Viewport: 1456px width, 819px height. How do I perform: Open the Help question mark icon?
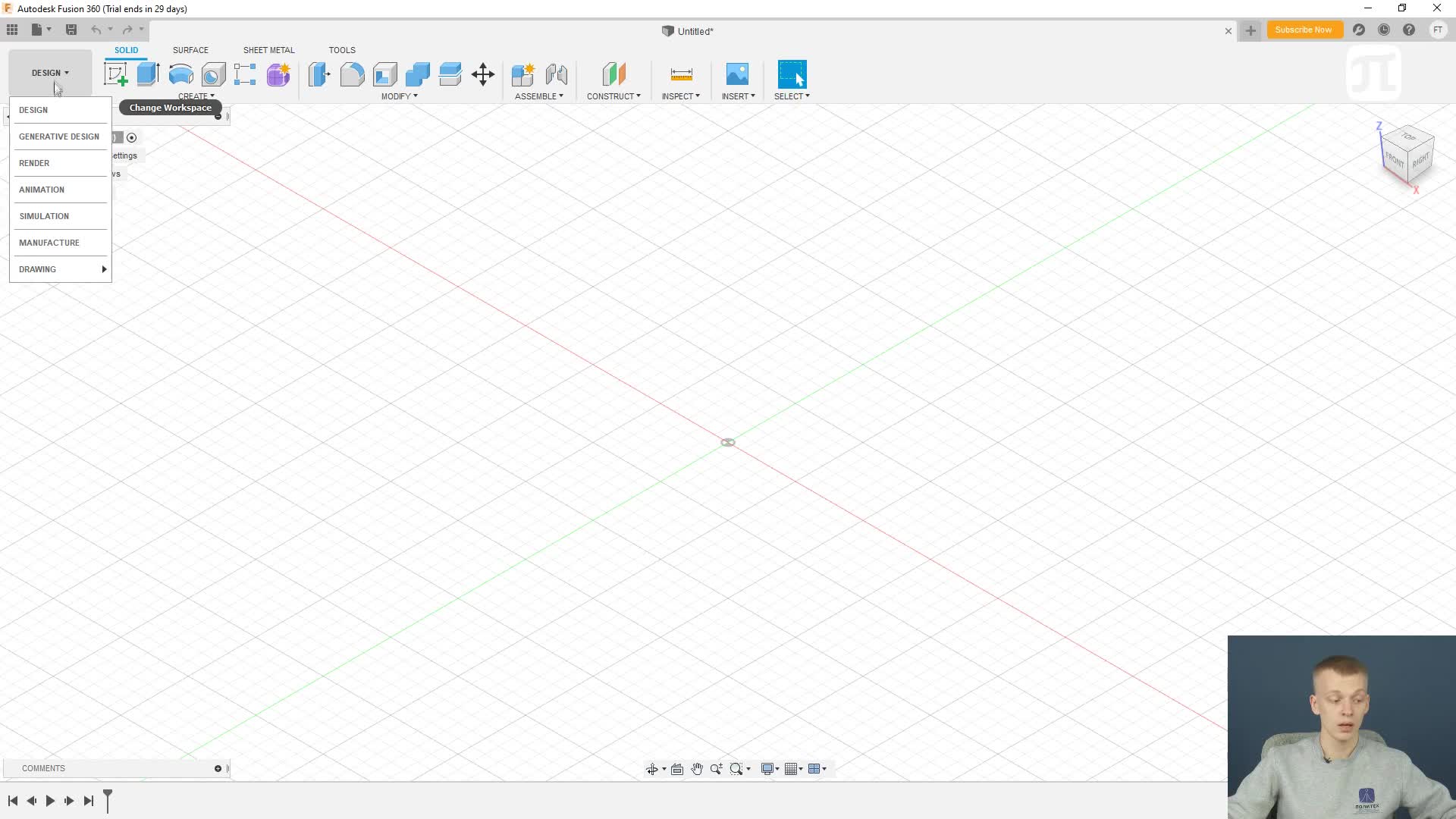(1409, 30)
